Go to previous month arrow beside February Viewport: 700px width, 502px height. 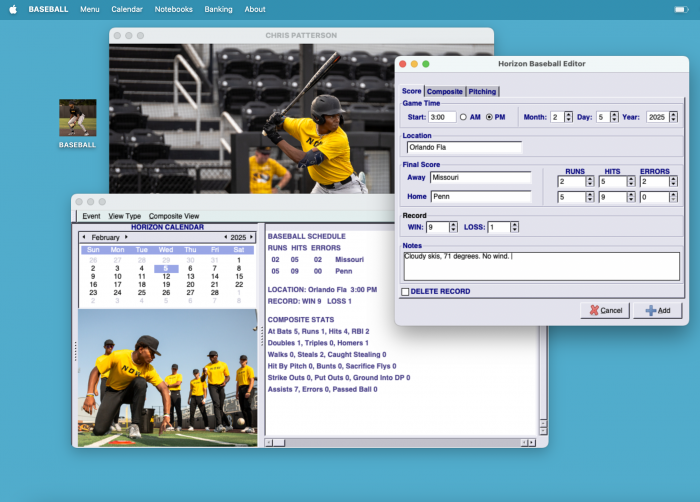pyautogui.click(x=83, y=237)
